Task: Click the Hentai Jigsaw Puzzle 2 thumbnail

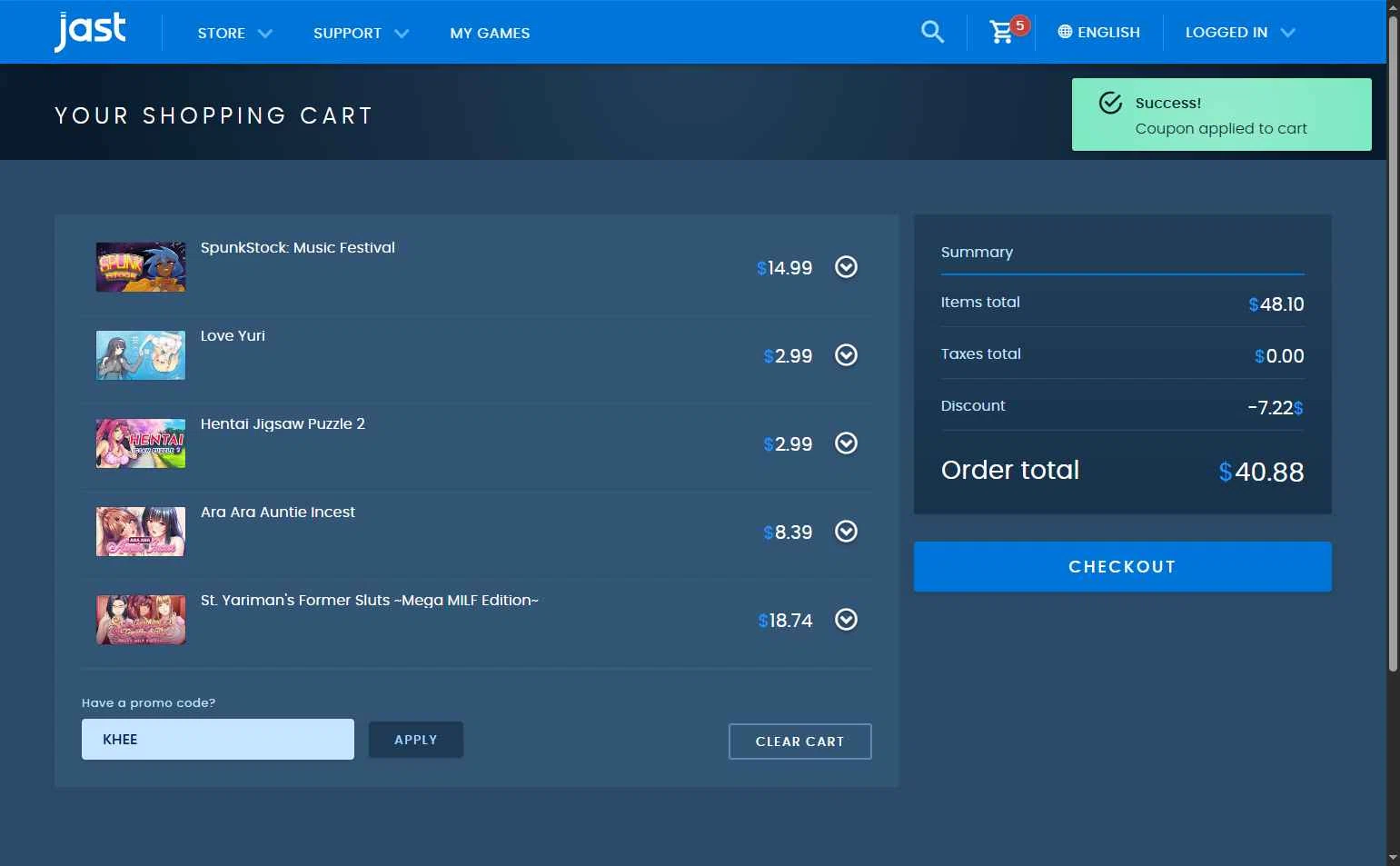Action: point(141,443)
